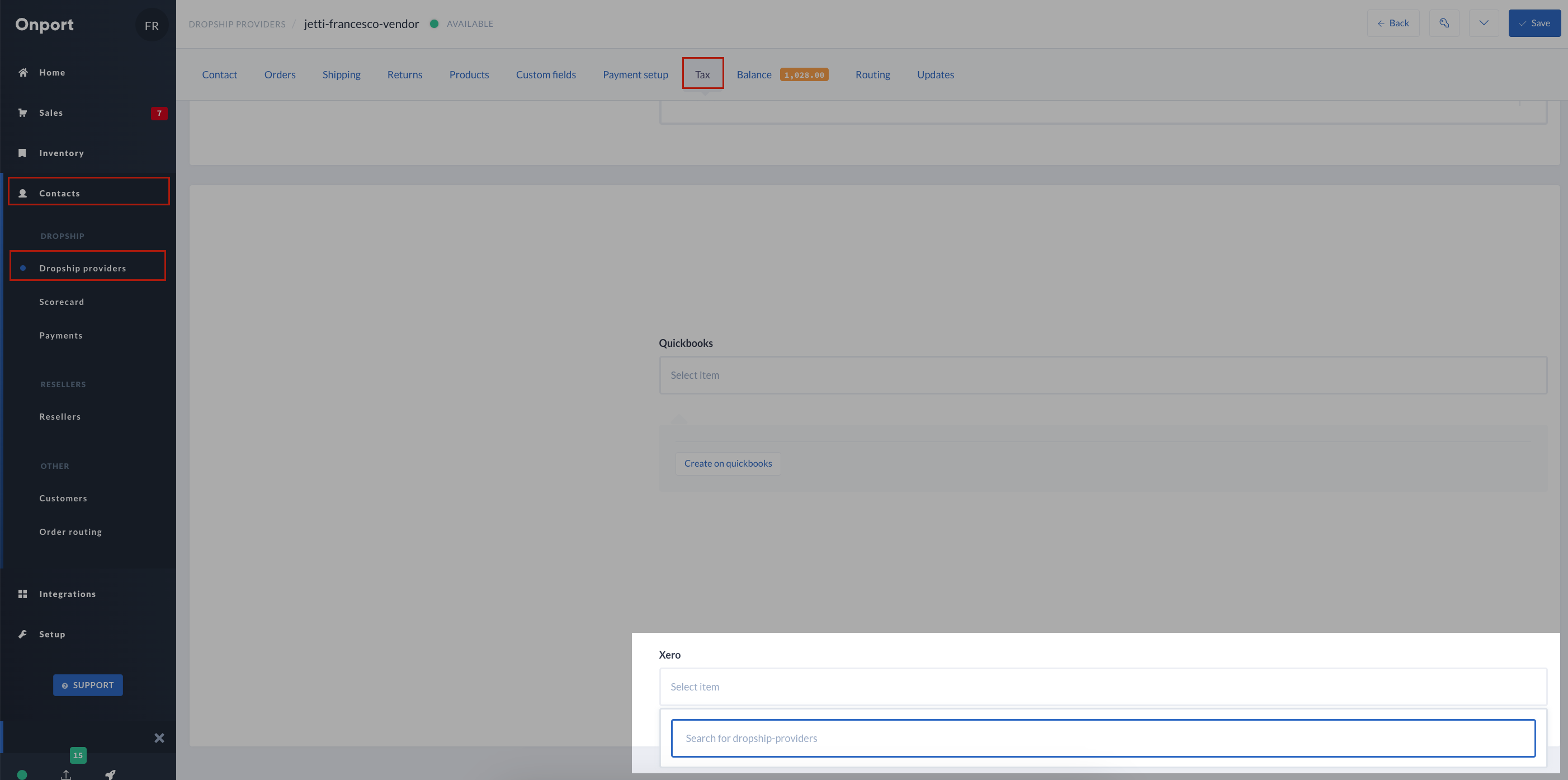Open Order routing in the sidebar
This screenshot has width=1568, height=780.
pyautogui.click(x=70, y=532)
